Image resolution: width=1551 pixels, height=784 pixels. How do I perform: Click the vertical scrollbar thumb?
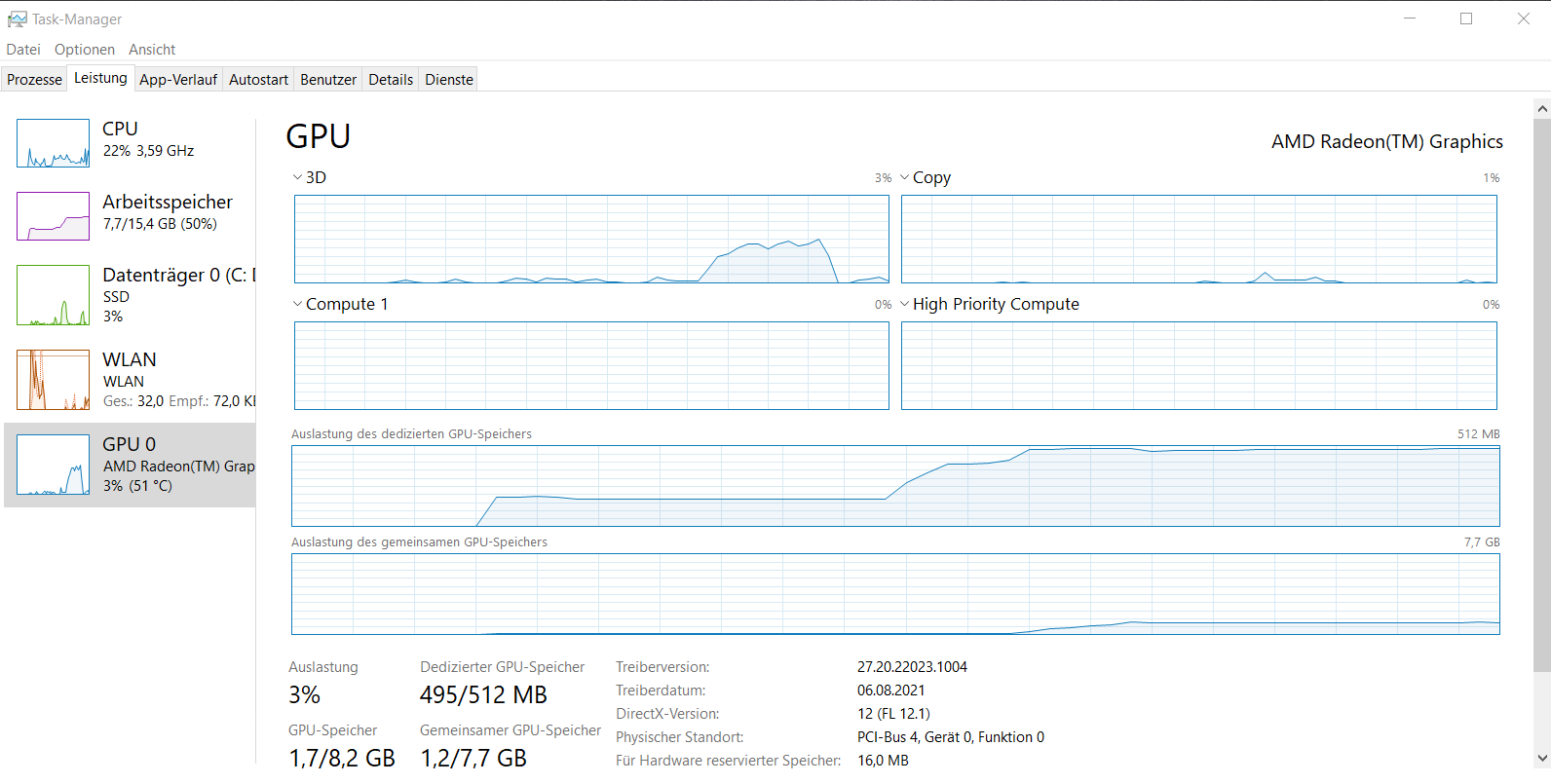coord(1541,394)
